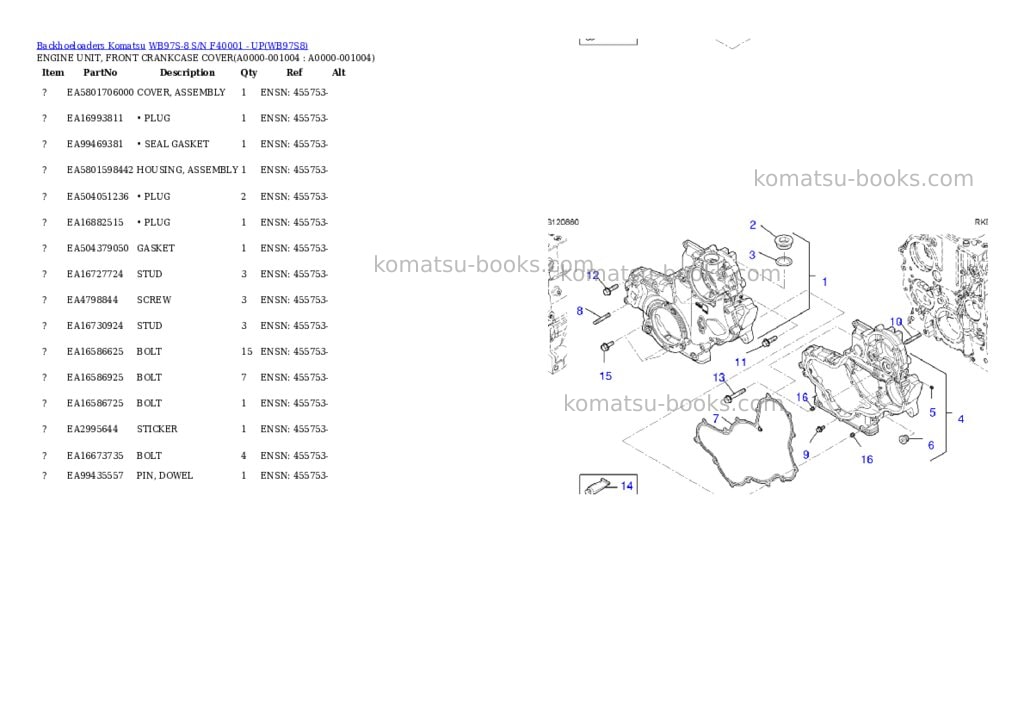Click callout number 13 beside the bolt
The image size is (1024, 725).
(x=719, y=378)
